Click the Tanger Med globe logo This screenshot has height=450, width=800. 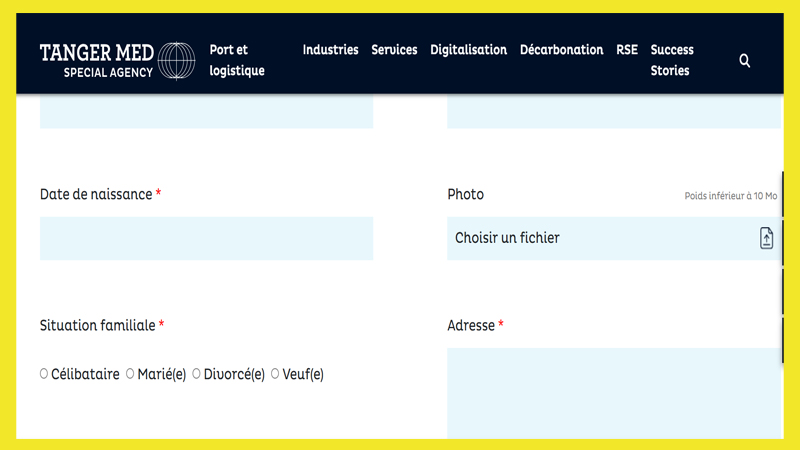pyautogui.click(x=176, y=61)
